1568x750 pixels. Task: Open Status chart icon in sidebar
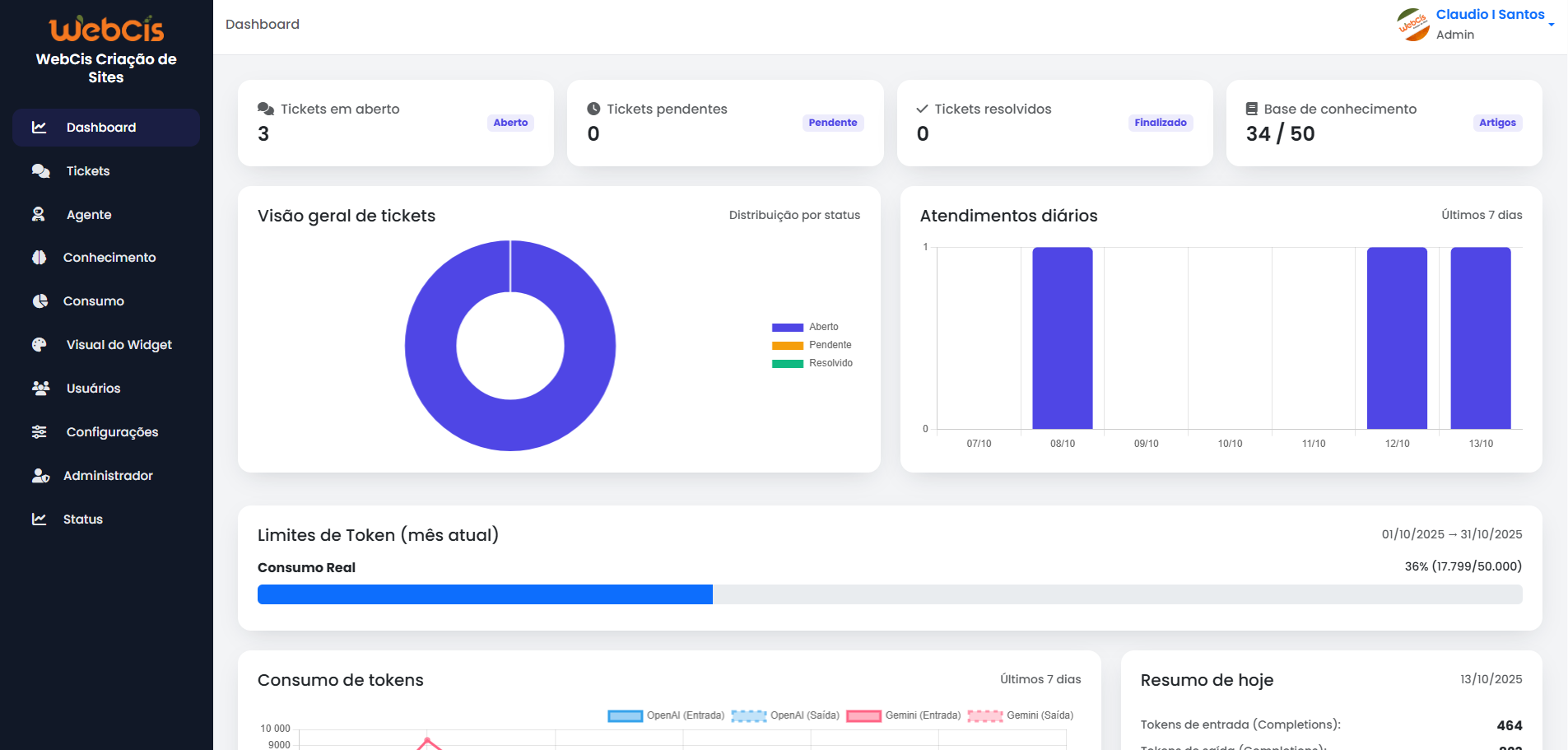39,519
